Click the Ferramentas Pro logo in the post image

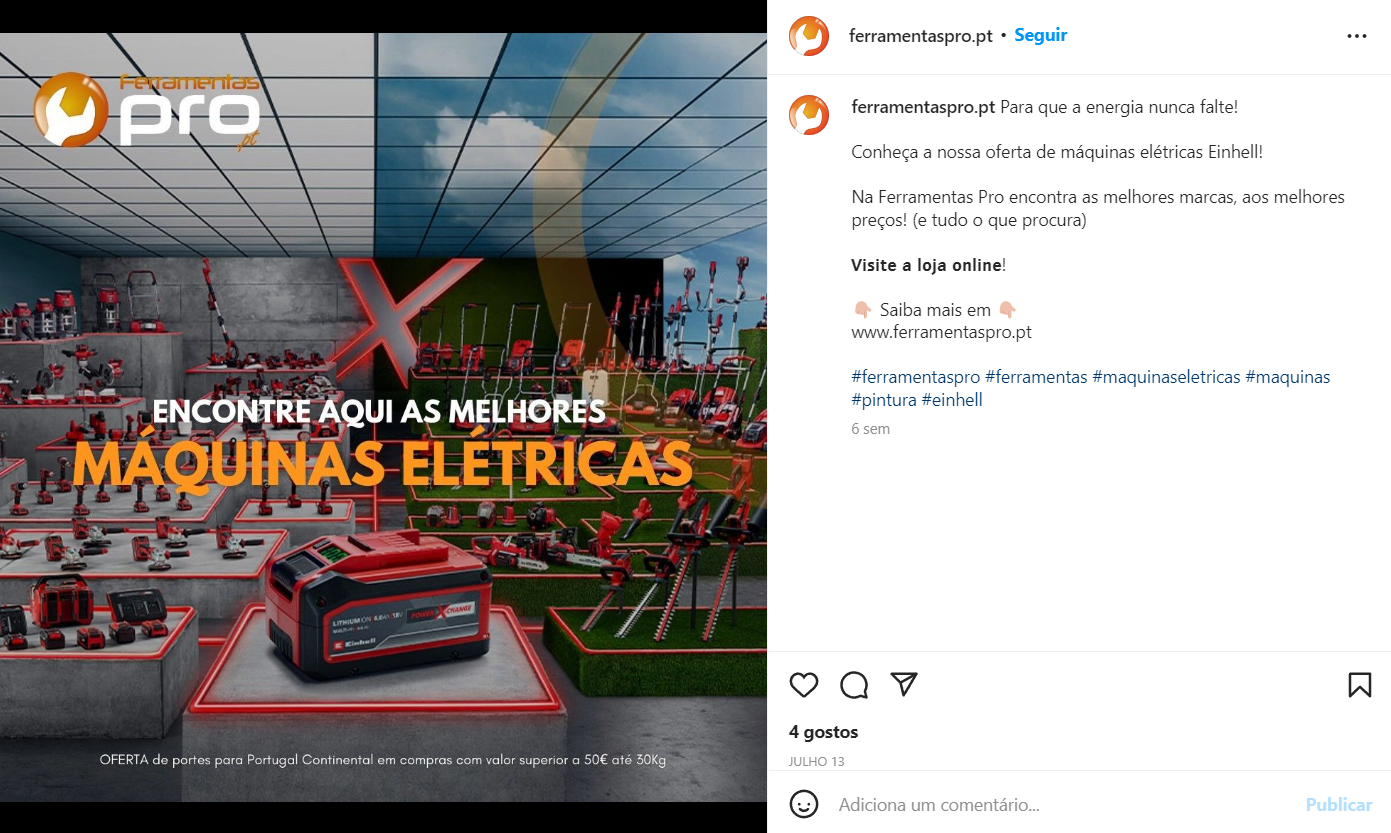pos(147,112)
